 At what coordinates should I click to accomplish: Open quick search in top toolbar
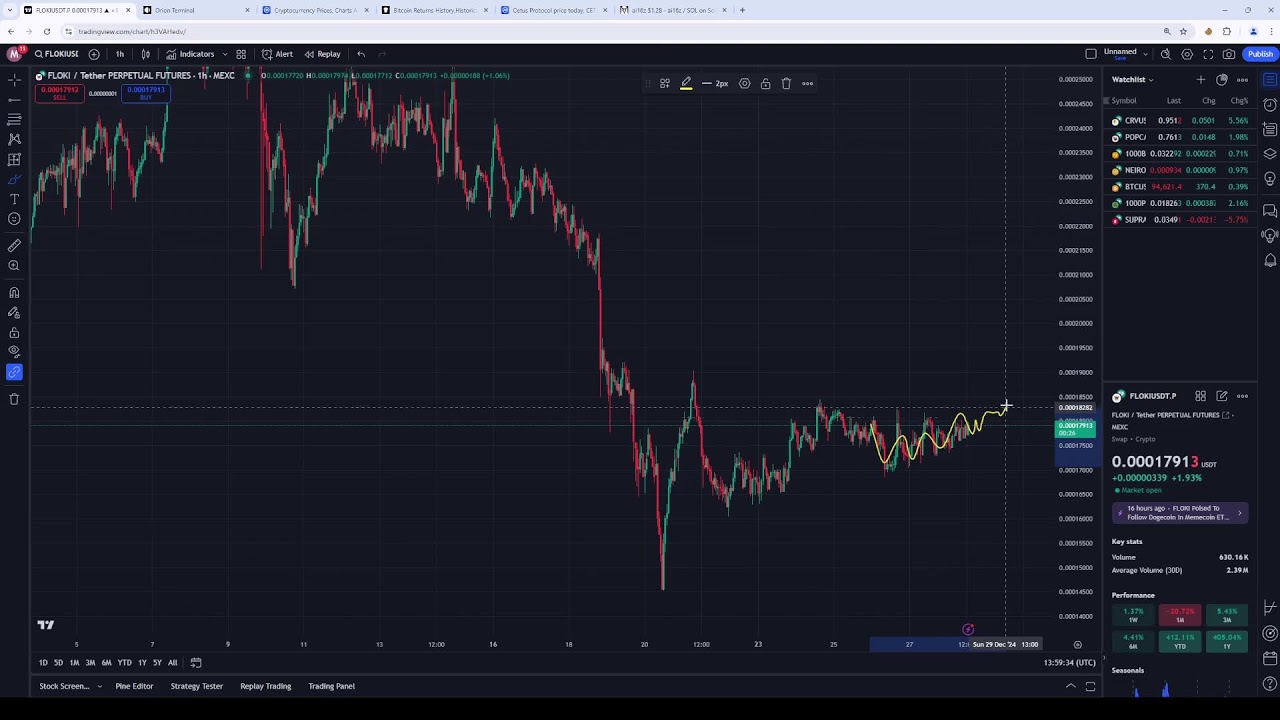click(x=1166, y=54)
